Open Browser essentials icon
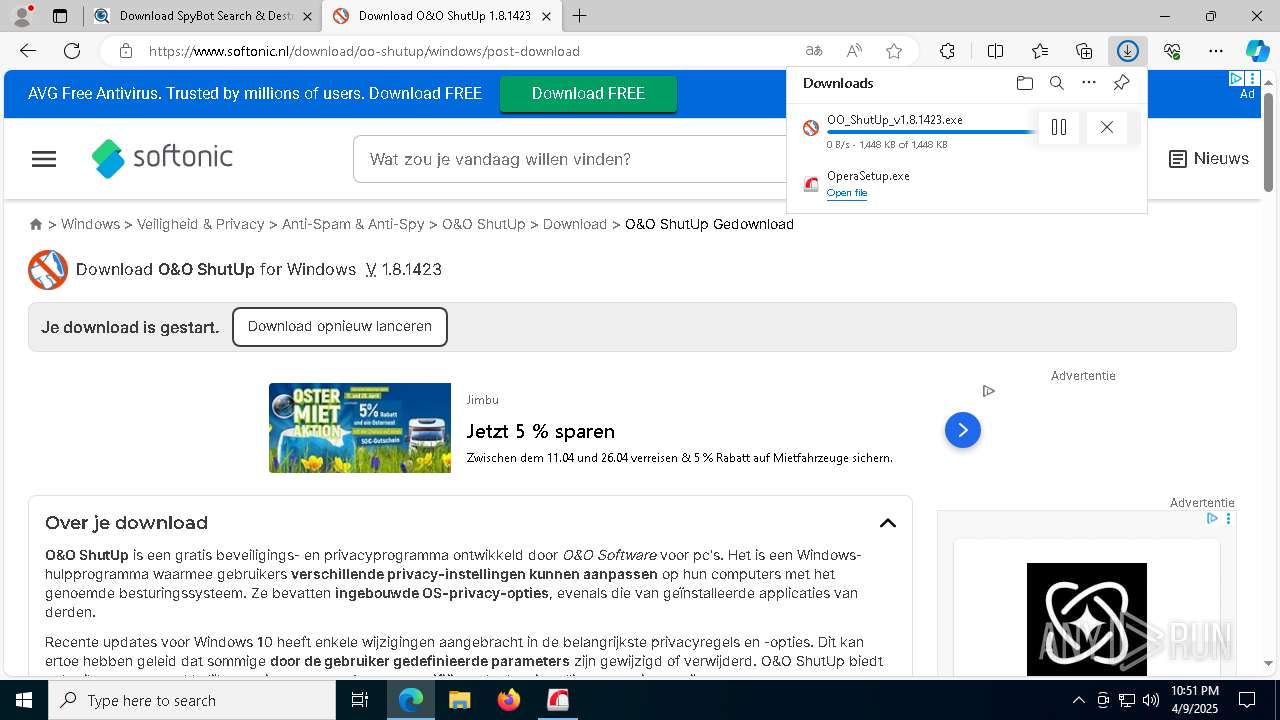 click(1172, 51)
